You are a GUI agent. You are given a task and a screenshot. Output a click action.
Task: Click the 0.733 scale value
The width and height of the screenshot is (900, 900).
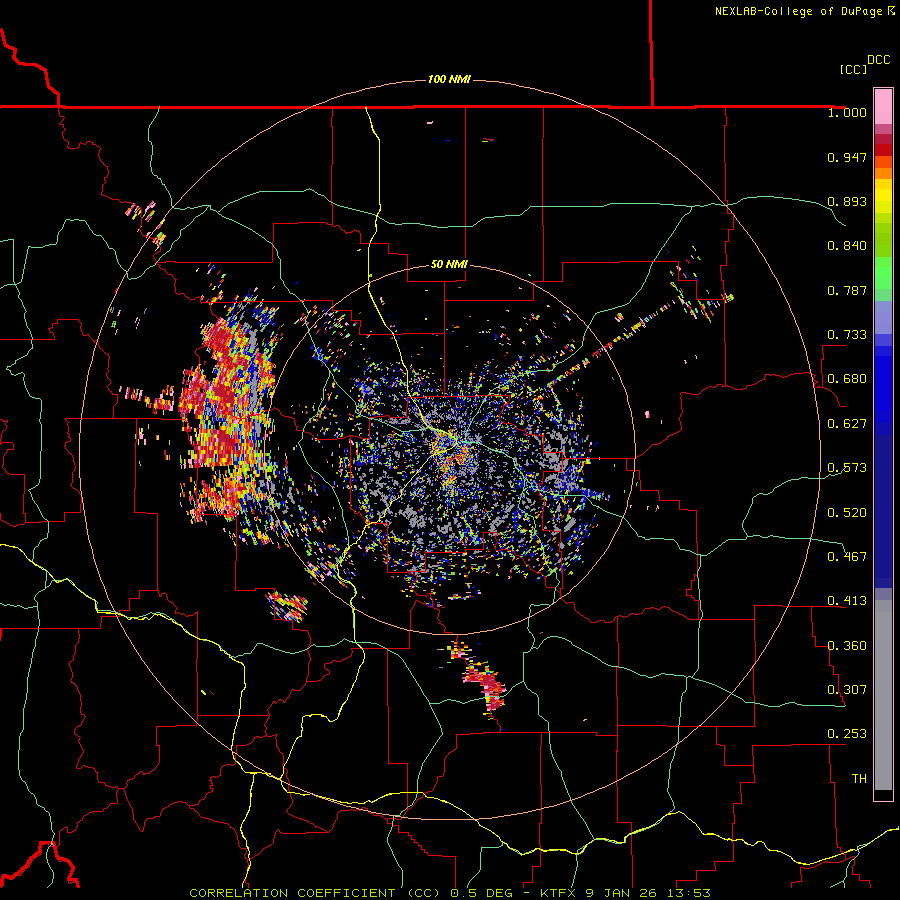[847, 335]
